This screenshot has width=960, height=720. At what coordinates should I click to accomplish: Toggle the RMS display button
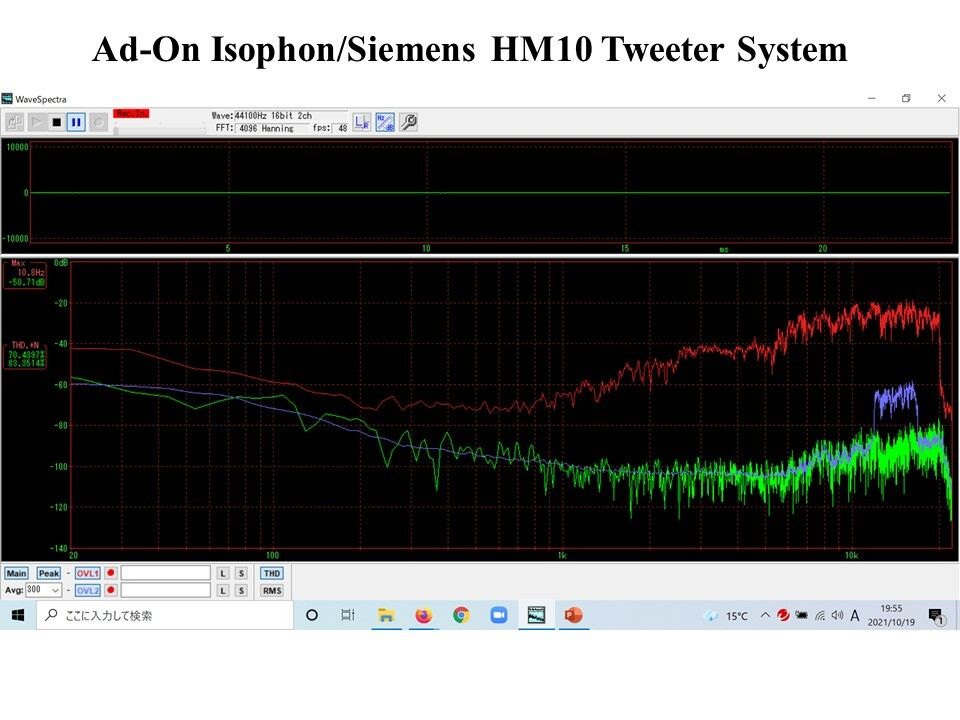click(x=272, y=591)
